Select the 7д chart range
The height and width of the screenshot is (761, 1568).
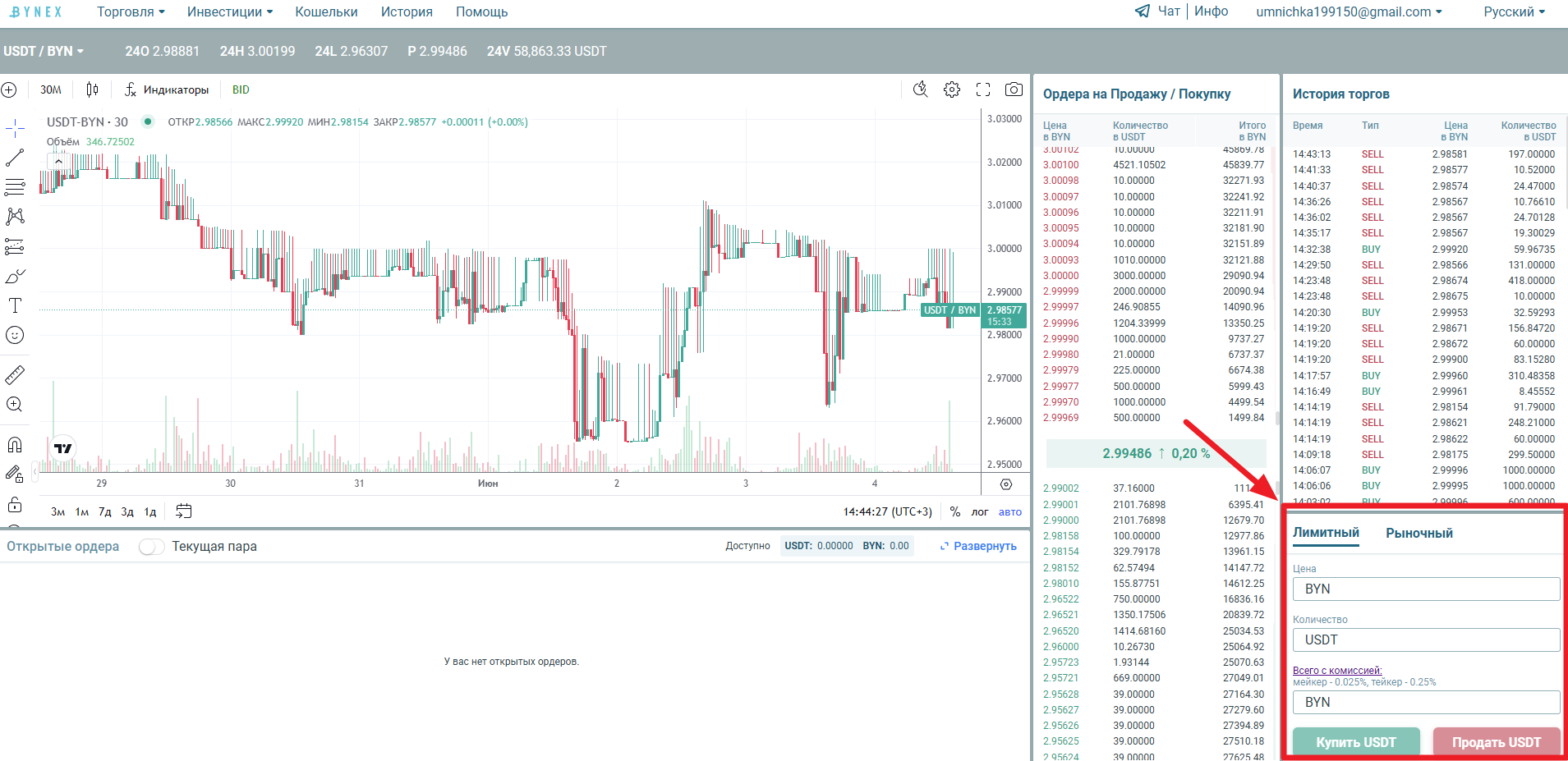pyautogui.click(x=104, y=511)
